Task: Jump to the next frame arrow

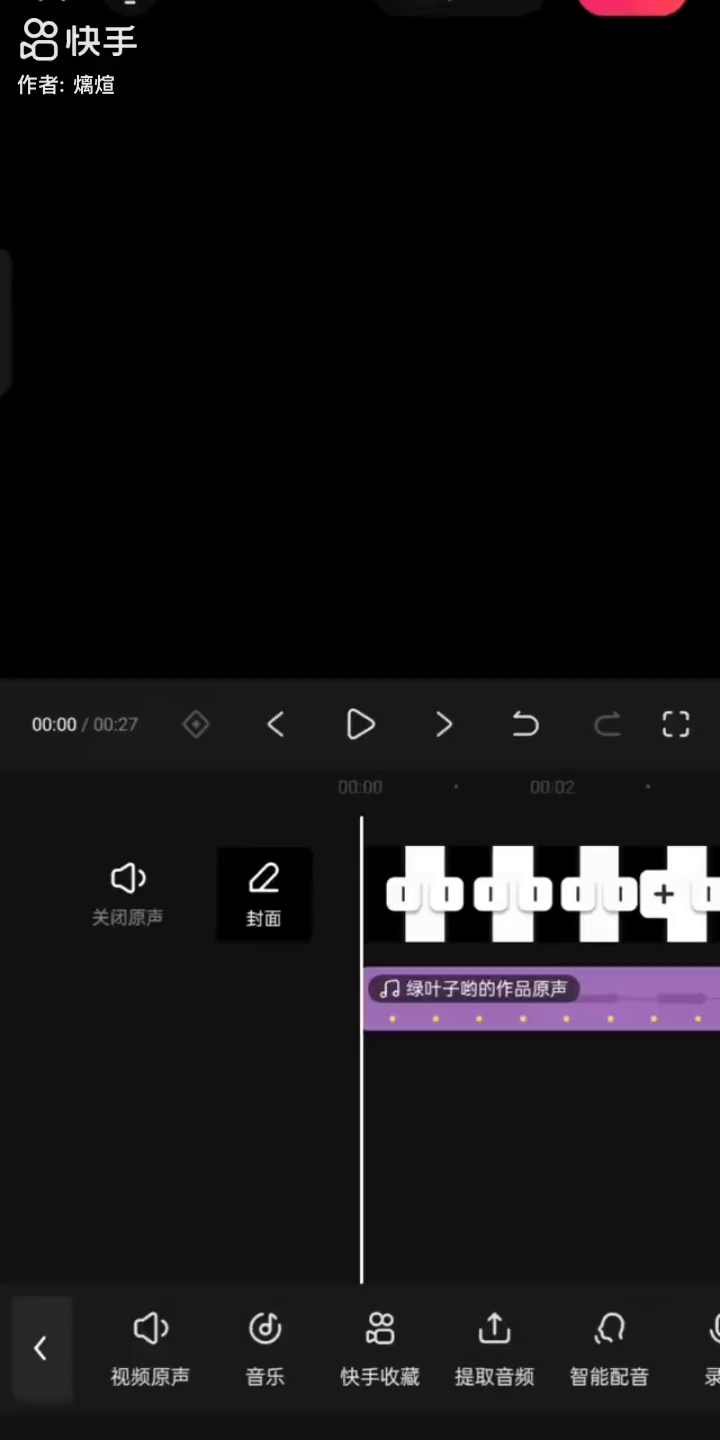Action: pyautogui.click(x=444, y=724)
